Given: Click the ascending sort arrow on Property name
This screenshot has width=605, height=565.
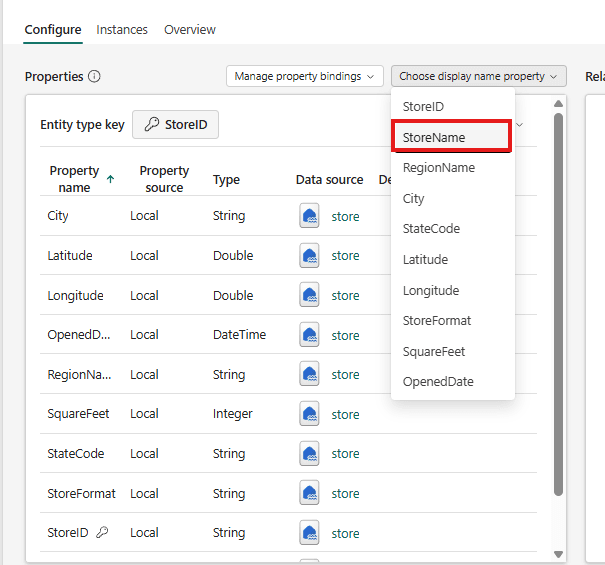Looking at the screenshot, I should 110,179.
